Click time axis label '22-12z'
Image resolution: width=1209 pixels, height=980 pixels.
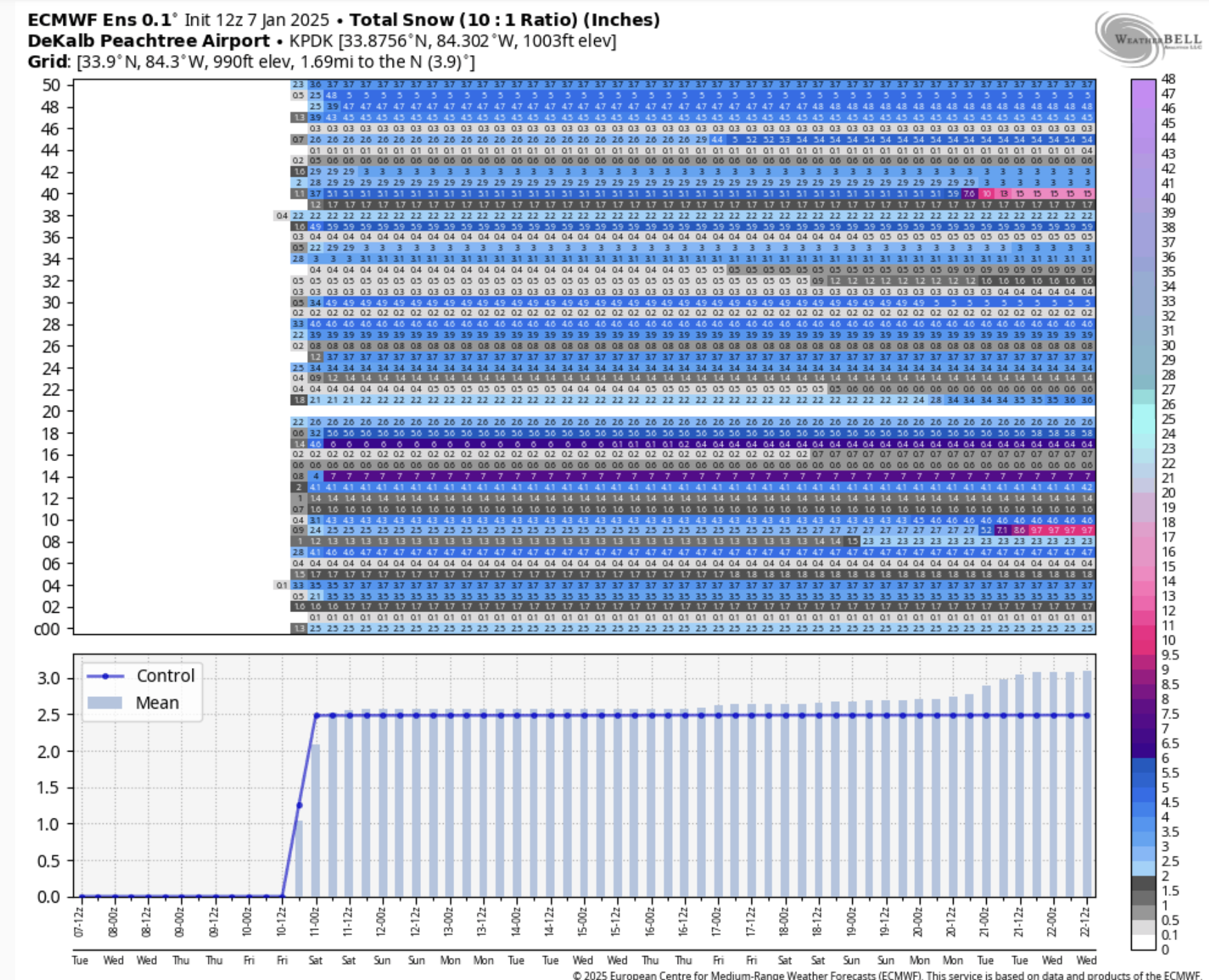tap(1086, 922)
